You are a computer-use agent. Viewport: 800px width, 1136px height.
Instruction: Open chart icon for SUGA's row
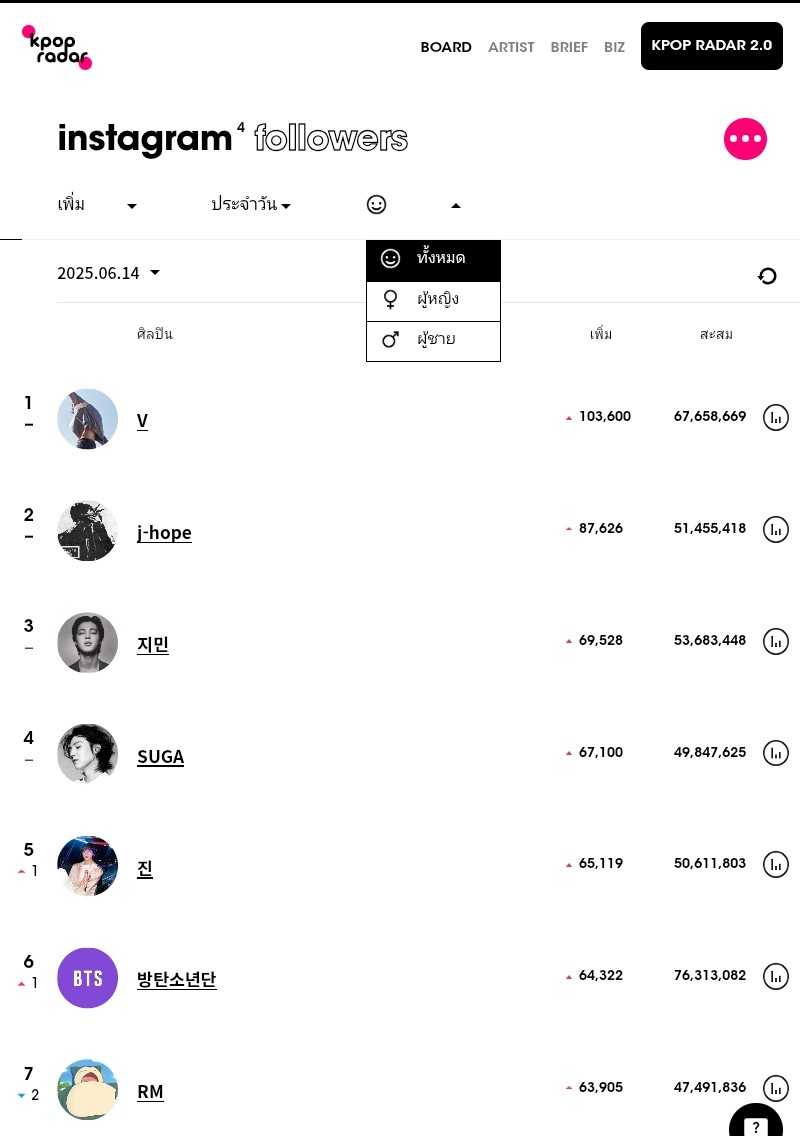[775, 753]
